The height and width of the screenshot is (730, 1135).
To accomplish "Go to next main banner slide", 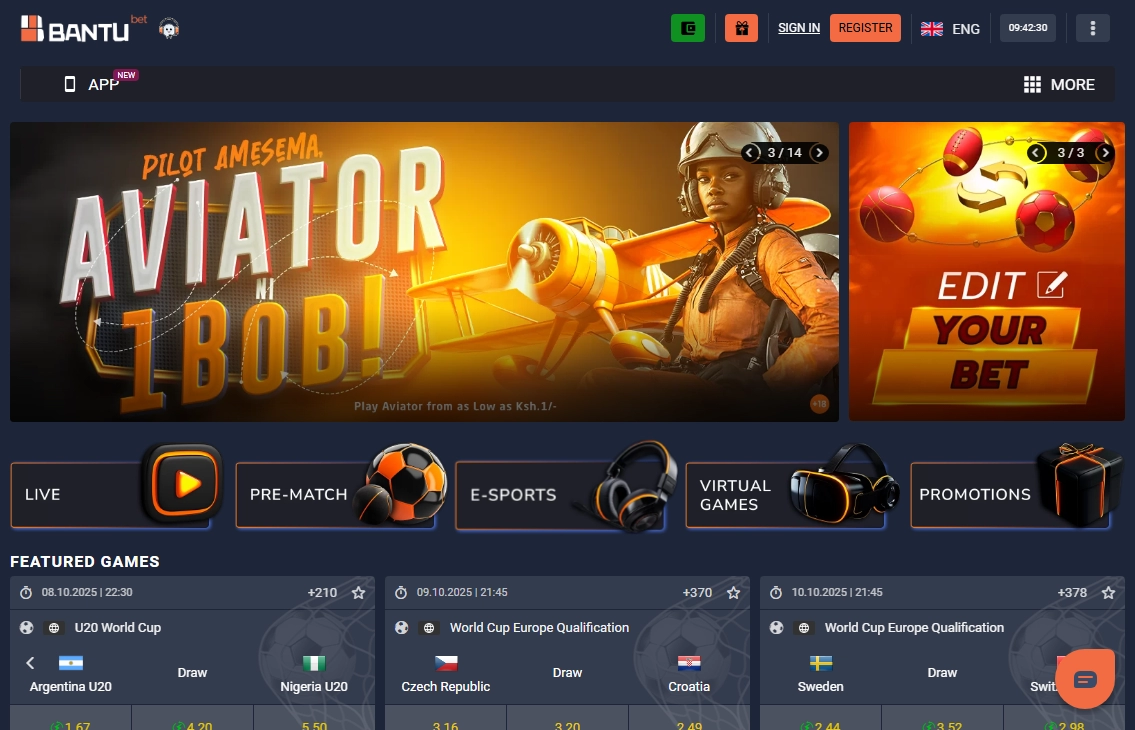I will [x=819, y=153].
